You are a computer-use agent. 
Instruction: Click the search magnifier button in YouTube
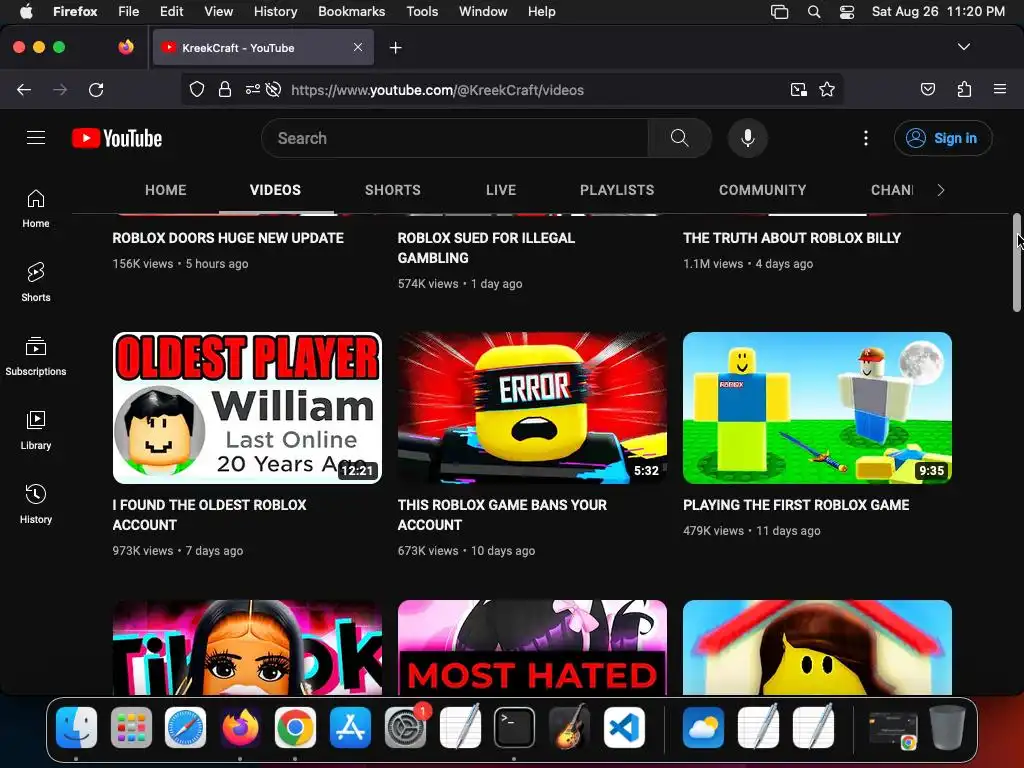(x=679, y=138)
